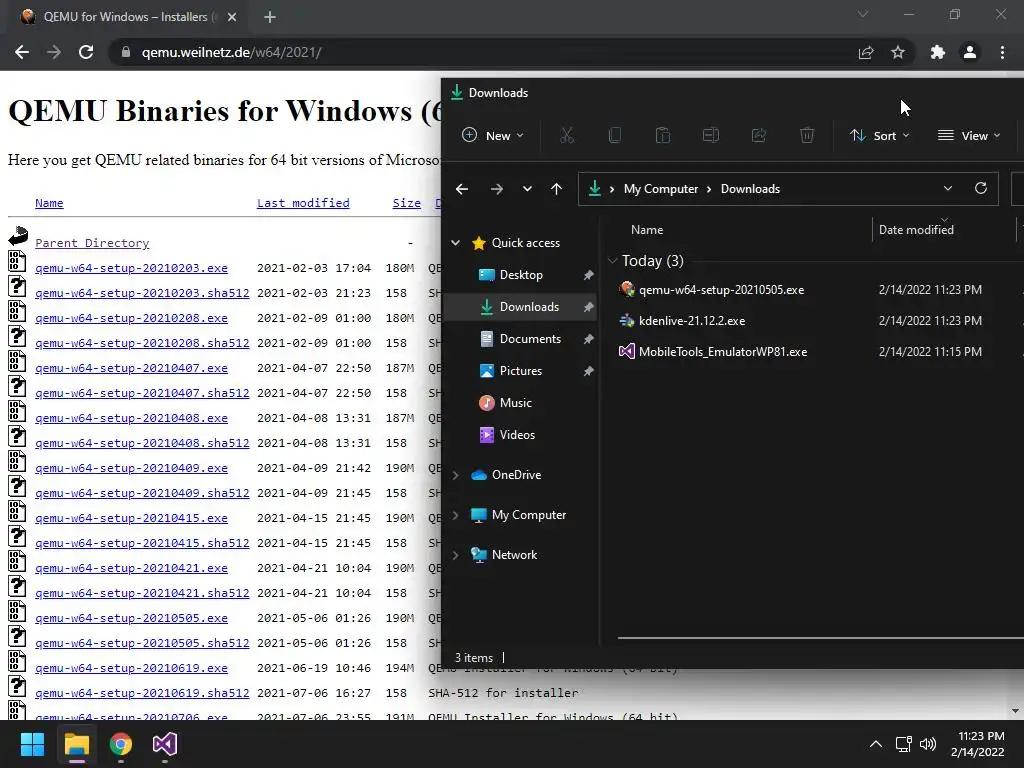Open Chrome three-dot menu

coord(1002,52)
